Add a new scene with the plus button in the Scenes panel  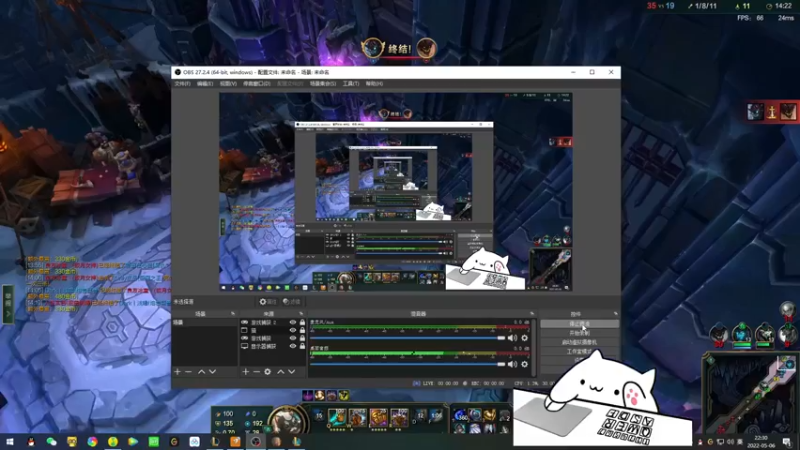(x=178, y=372)
